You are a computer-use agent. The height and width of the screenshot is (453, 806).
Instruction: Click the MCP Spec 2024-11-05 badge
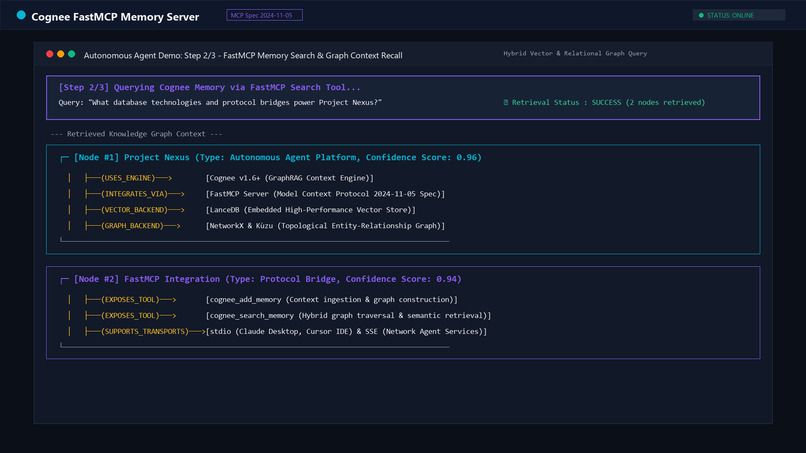264,15
